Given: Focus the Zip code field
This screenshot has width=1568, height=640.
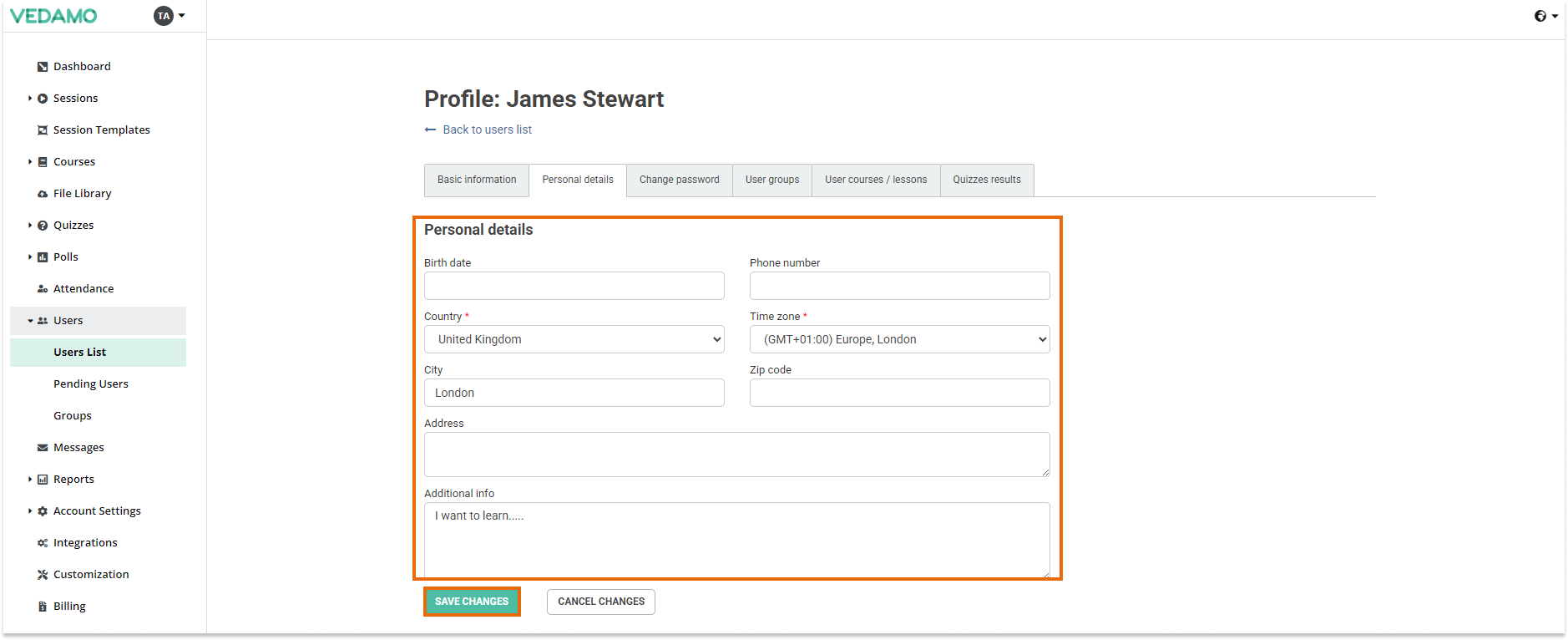Looking at the screenshot, I should click(x=900, y=393).
